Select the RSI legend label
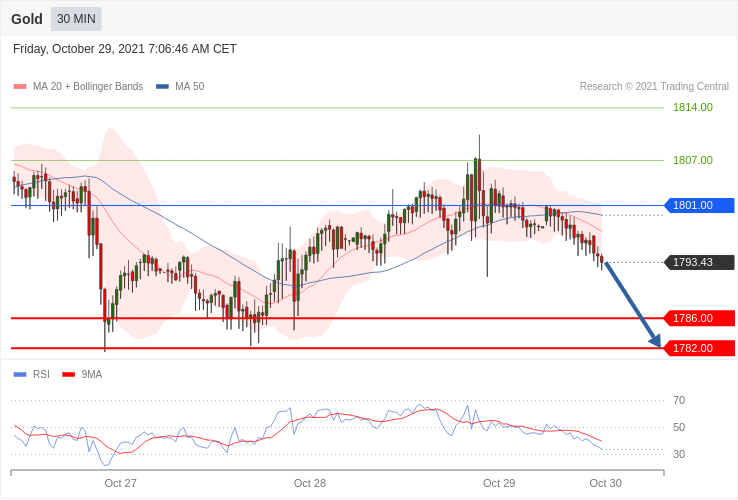This screenshot has width=738, height=500. (x=41, y=375)
